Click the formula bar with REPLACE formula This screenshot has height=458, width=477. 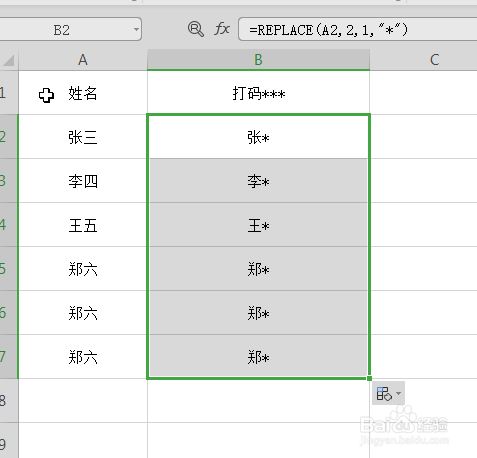click(358, 30)
